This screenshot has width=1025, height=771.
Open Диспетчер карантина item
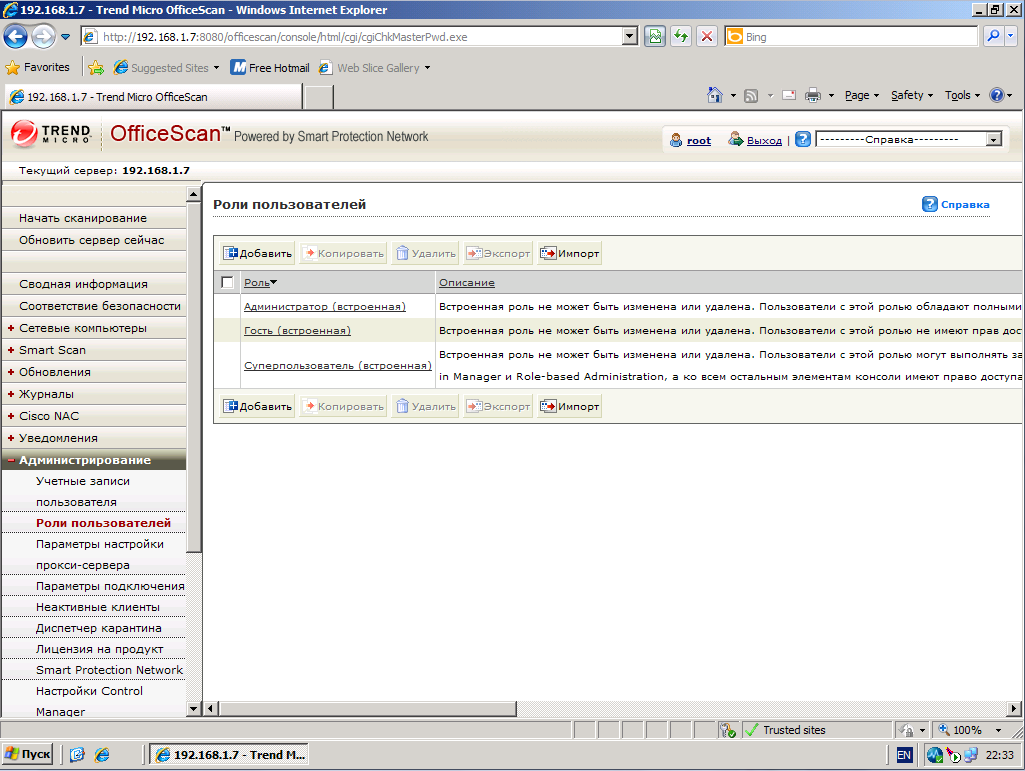(x=99, y=628)
